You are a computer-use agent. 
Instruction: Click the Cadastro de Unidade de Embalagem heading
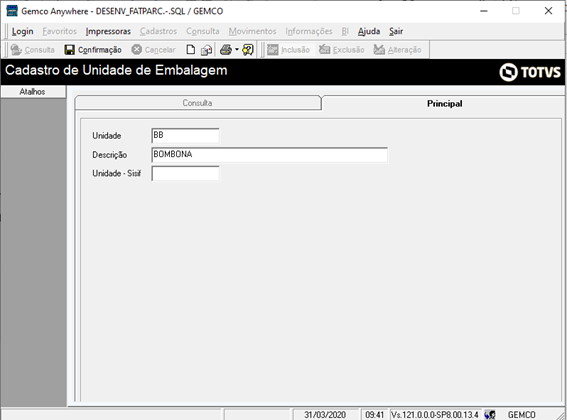(x=116, y=70)
